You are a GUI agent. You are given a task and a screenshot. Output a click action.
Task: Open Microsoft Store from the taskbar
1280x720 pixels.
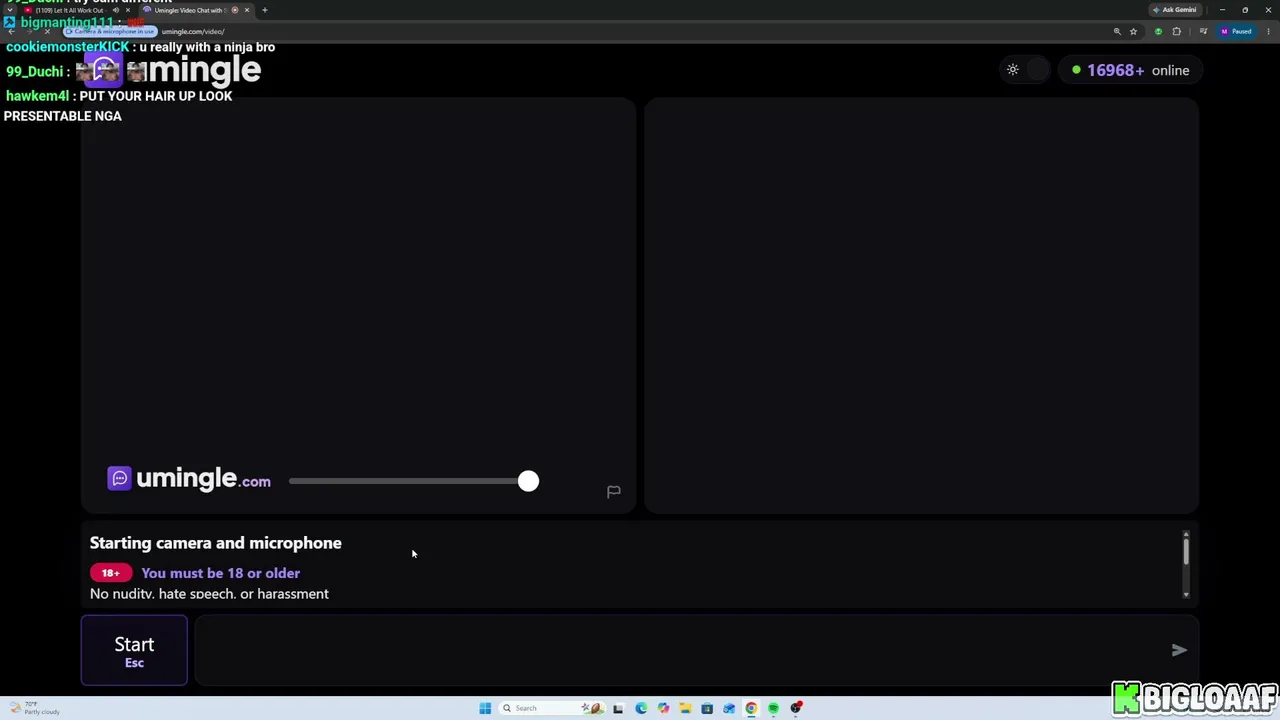[707, 708]
